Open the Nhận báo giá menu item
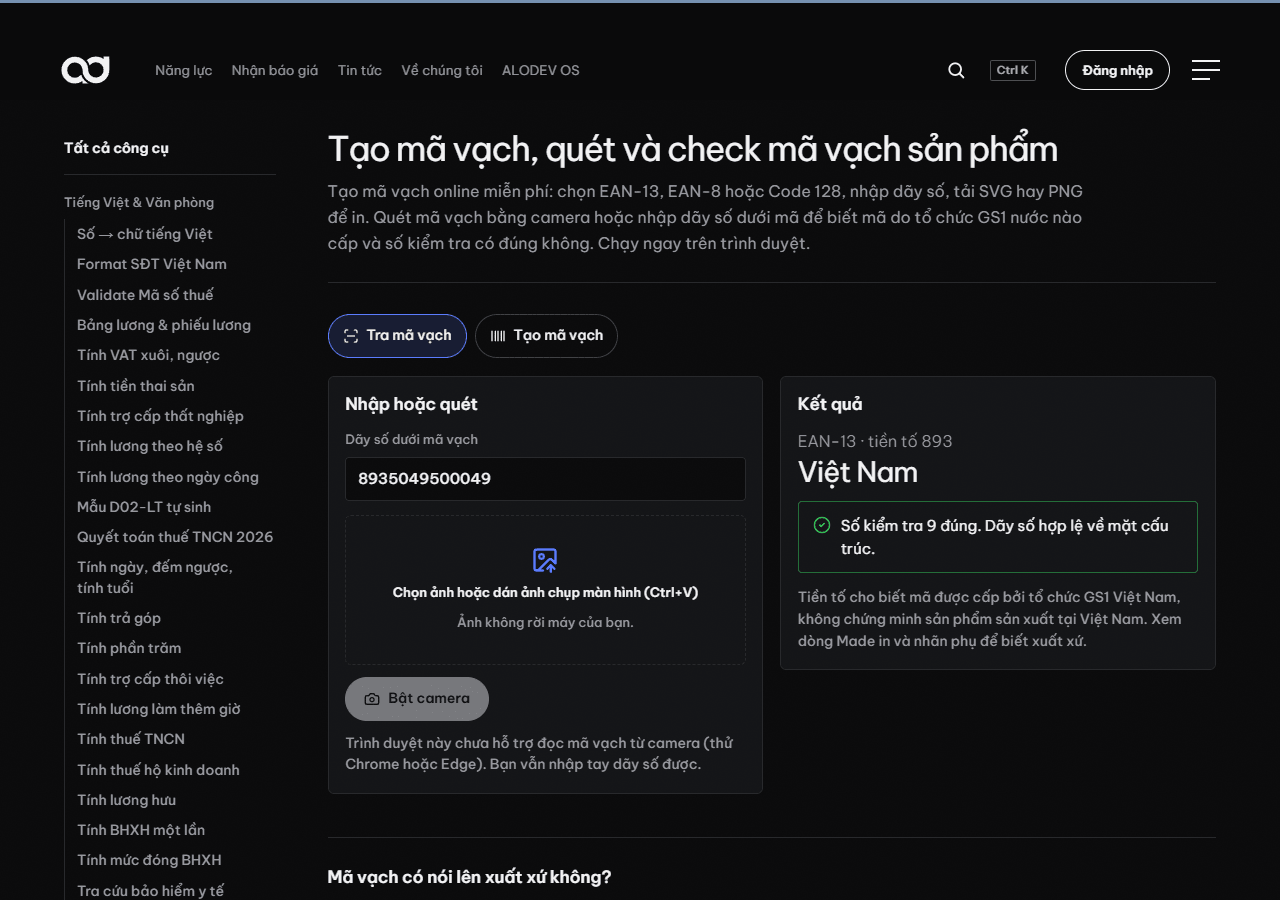This screenshot has width=1280, height=900. pyautogui.click(x=275, y=70)
